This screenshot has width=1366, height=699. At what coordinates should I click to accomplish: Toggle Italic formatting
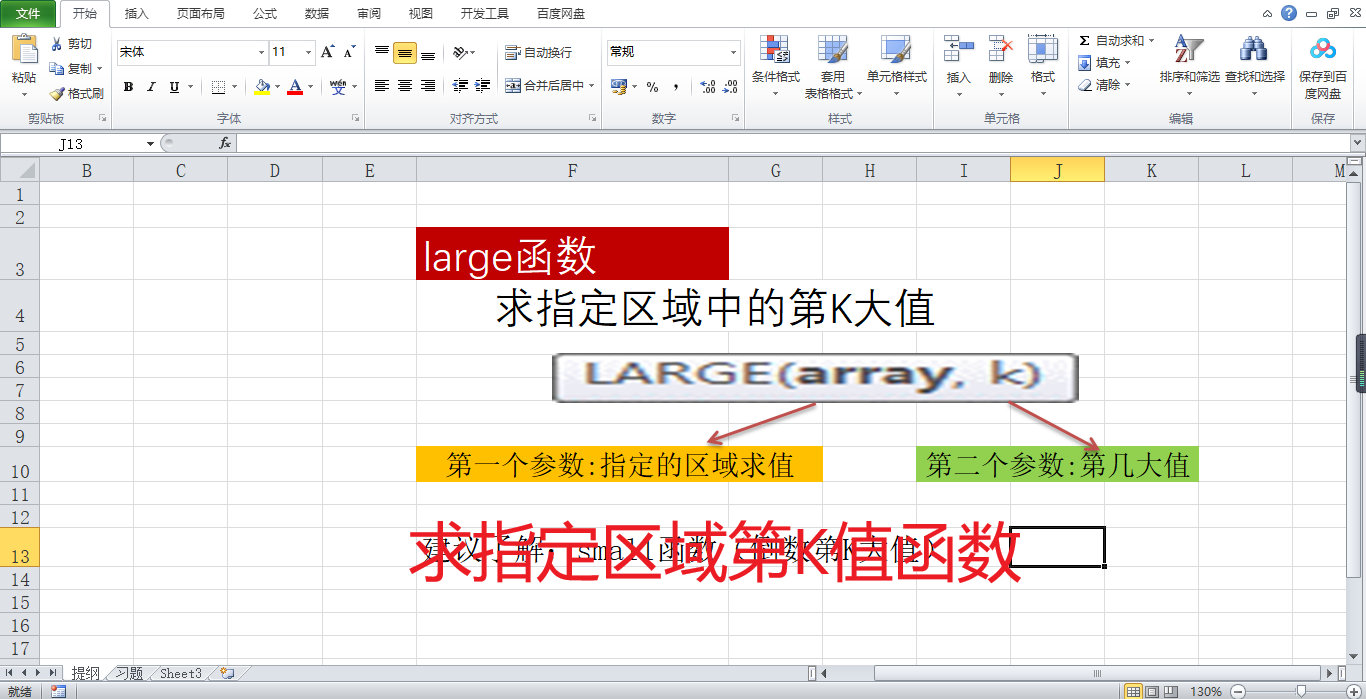(x=151, y=87)
